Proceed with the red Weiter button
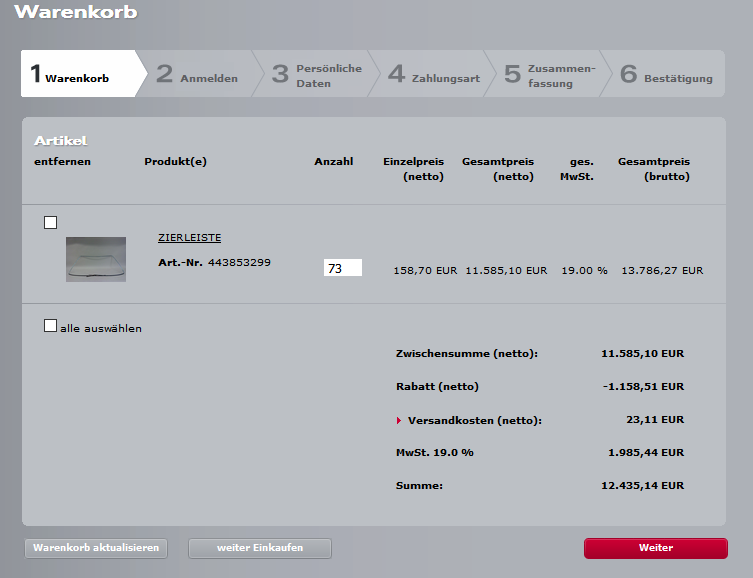Screen dimensions: 753x578 (655, 548)
